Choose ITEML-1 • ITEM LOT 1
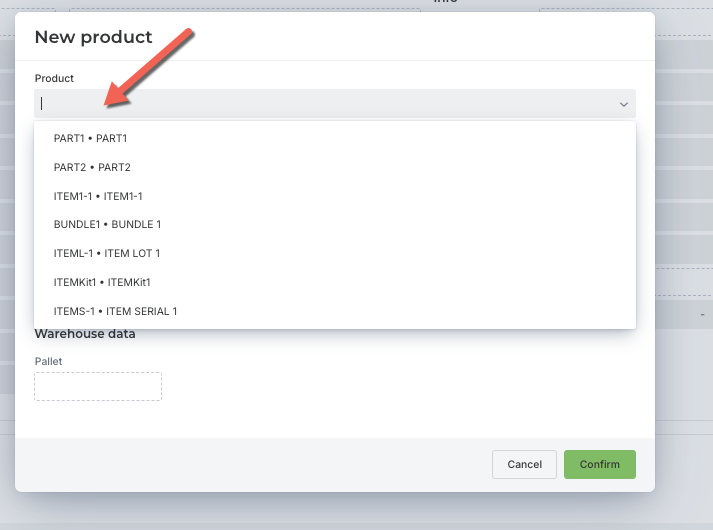Image resolution: width=713 pixels, height=530 pixels. 335,254
